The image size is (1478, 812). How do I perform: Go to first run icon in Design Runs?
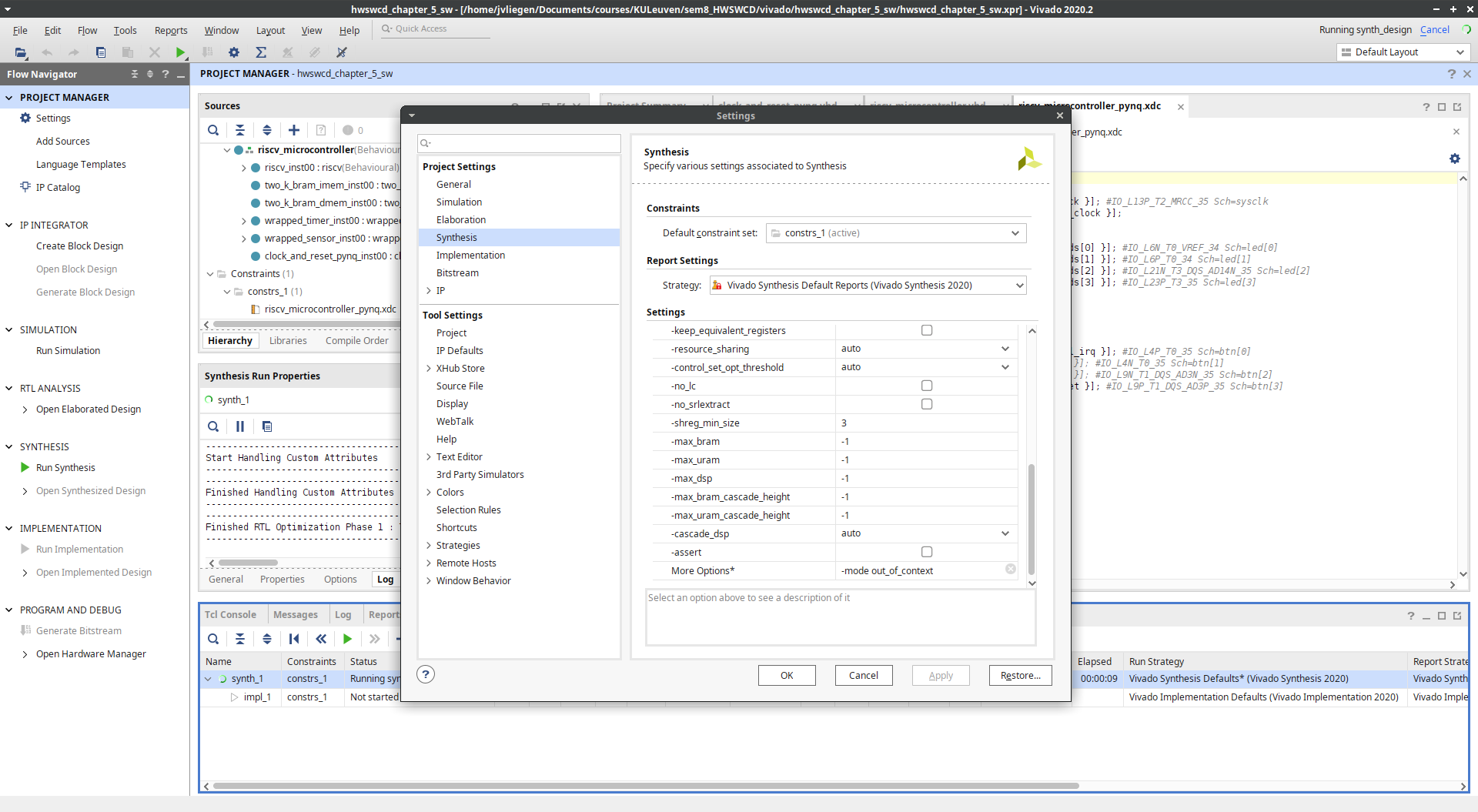[x=294, y=639]
